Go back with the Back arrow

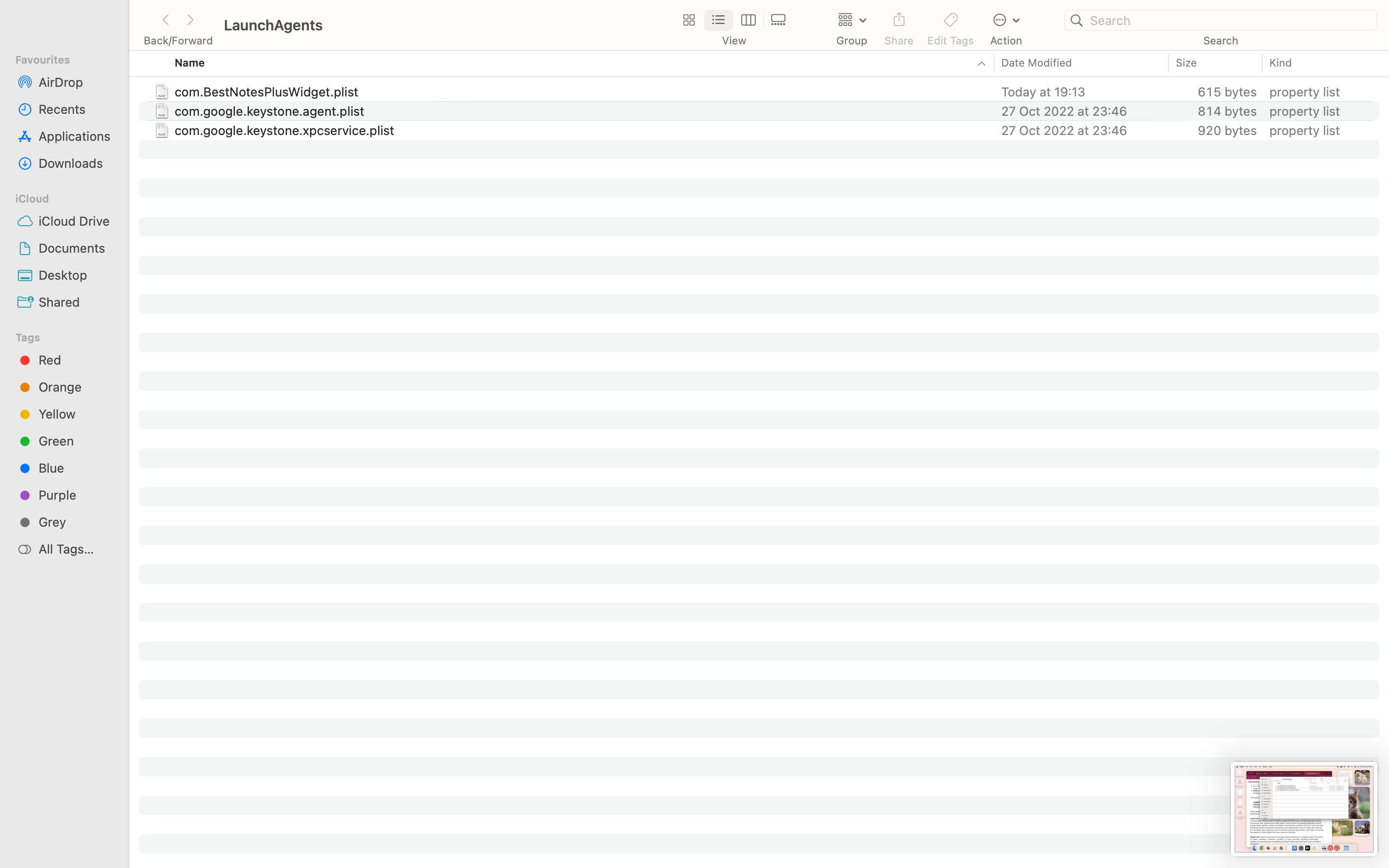[x=165, y=20]
